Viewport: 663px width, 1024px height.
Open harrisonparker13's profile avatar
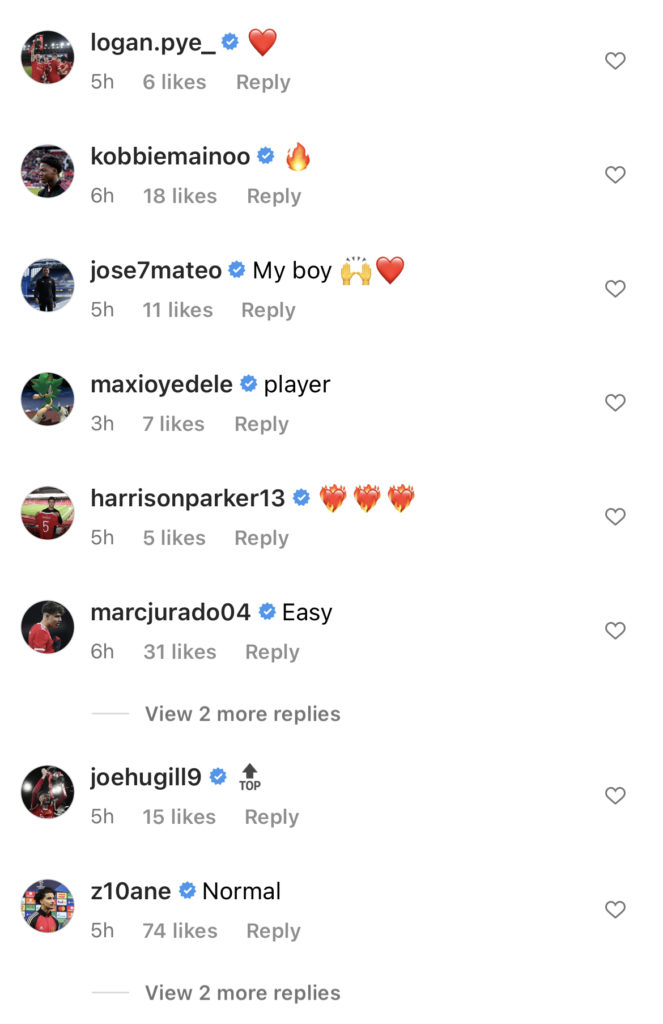48,513
